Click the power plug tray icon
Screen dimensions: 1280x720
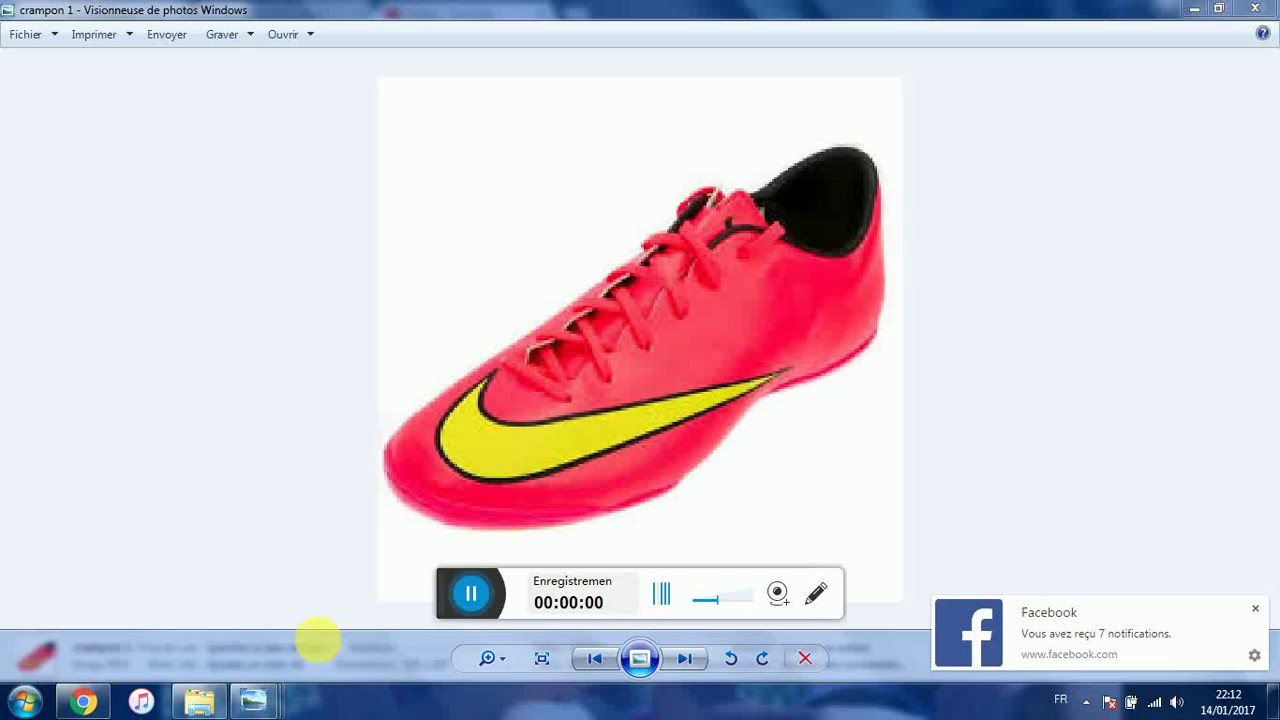click(1131, 702)
